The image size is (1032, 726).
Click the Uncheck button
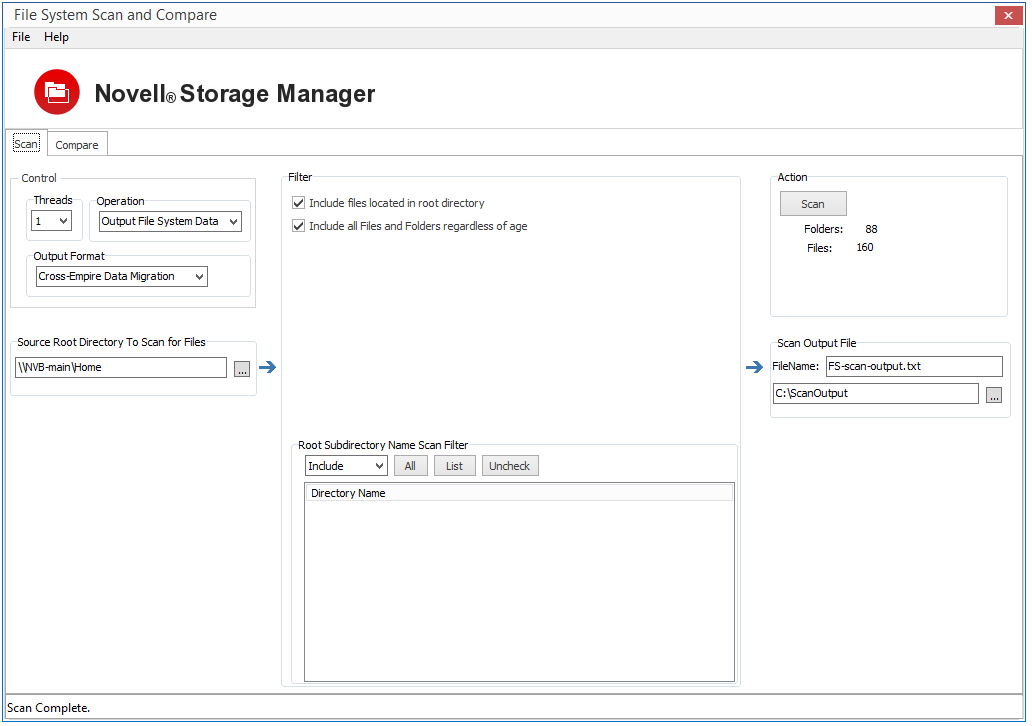[510, 466]
